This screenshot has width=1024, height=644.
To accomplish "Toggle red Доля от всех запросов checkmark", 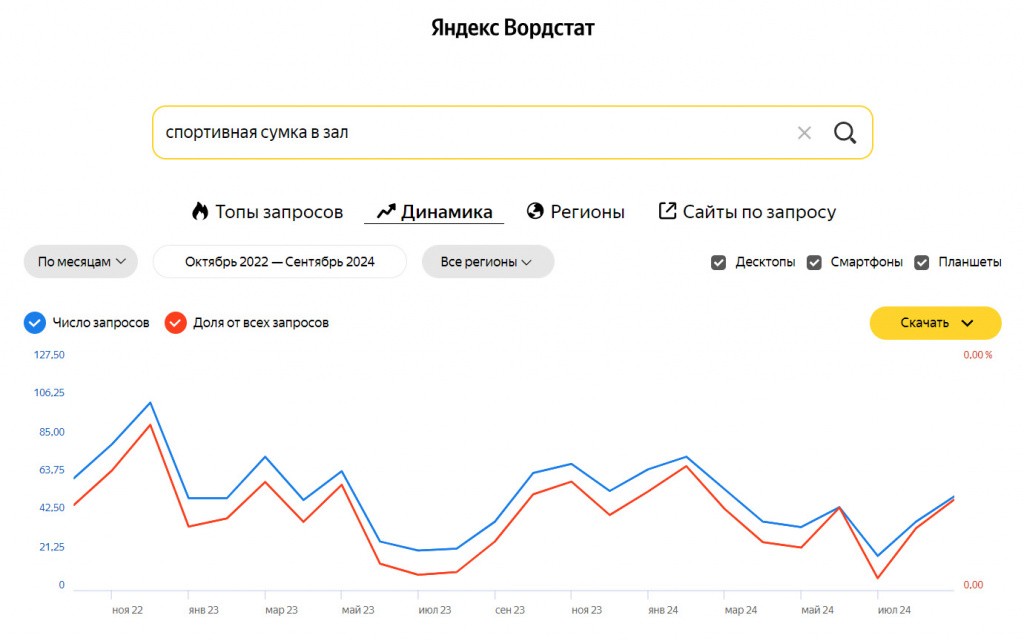I will click(175, 323).
